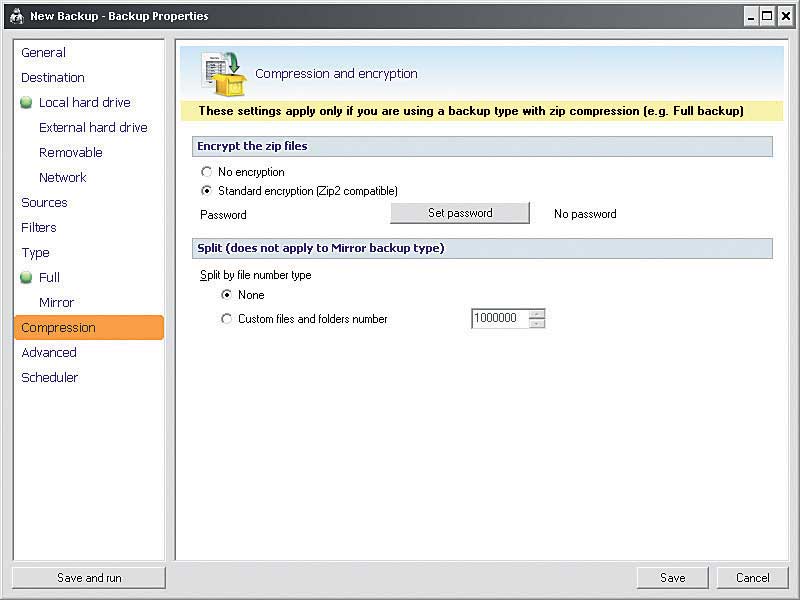Open the highlighted Compression section

point(89,328)
